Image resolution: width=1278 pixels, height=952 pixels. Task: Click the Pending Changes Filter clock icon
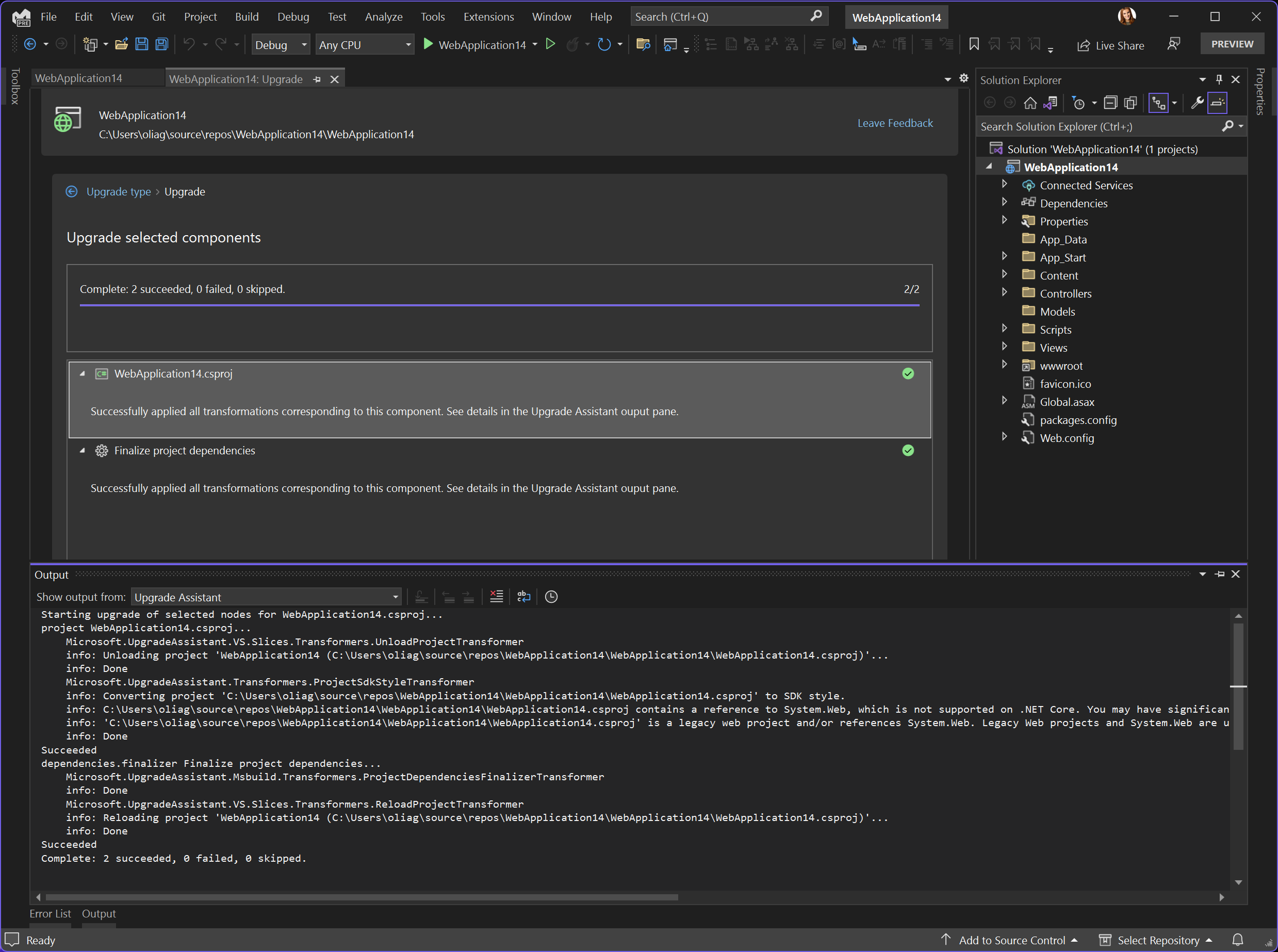click(1078, 103)
